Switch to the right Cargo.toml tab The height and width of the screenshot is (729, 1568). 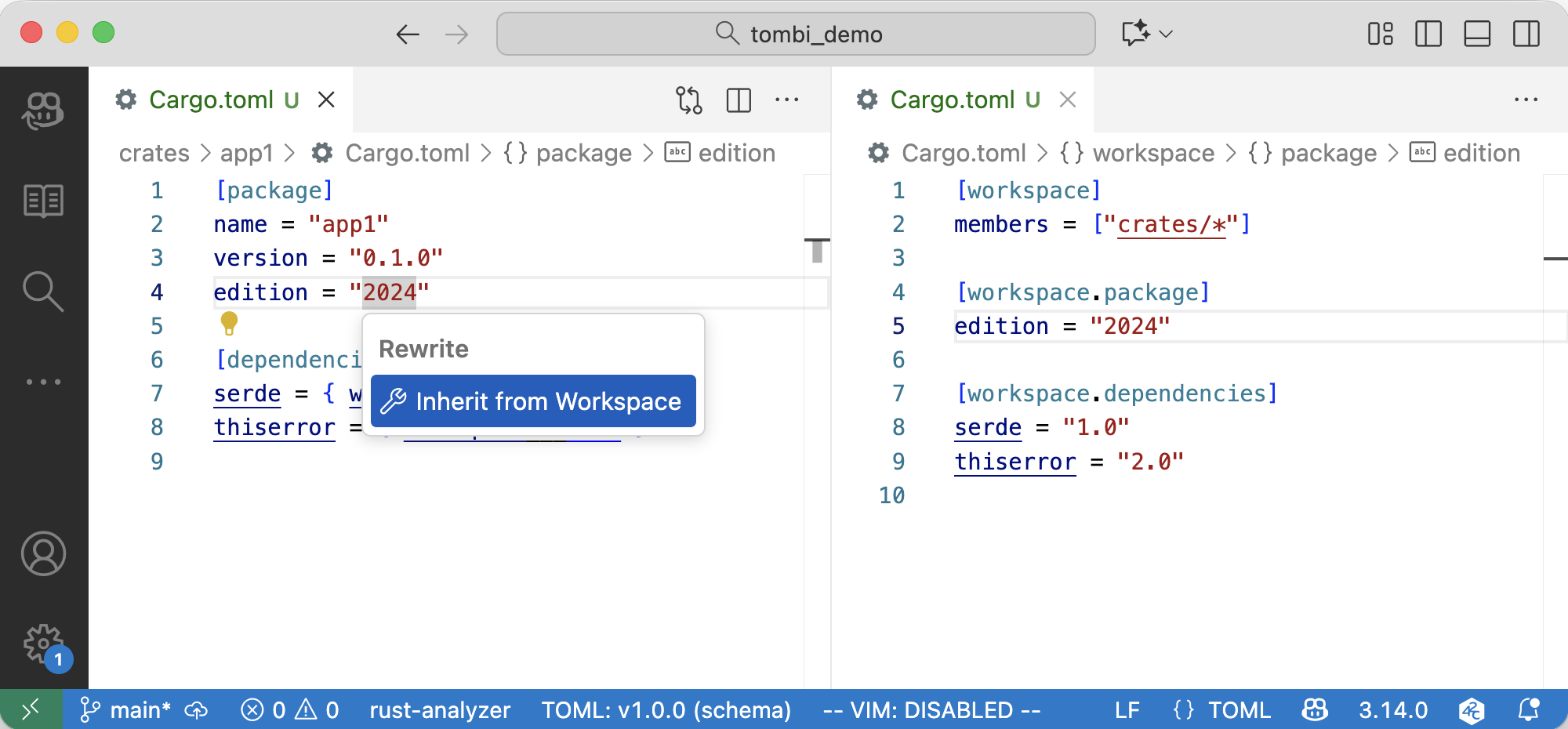951,100
